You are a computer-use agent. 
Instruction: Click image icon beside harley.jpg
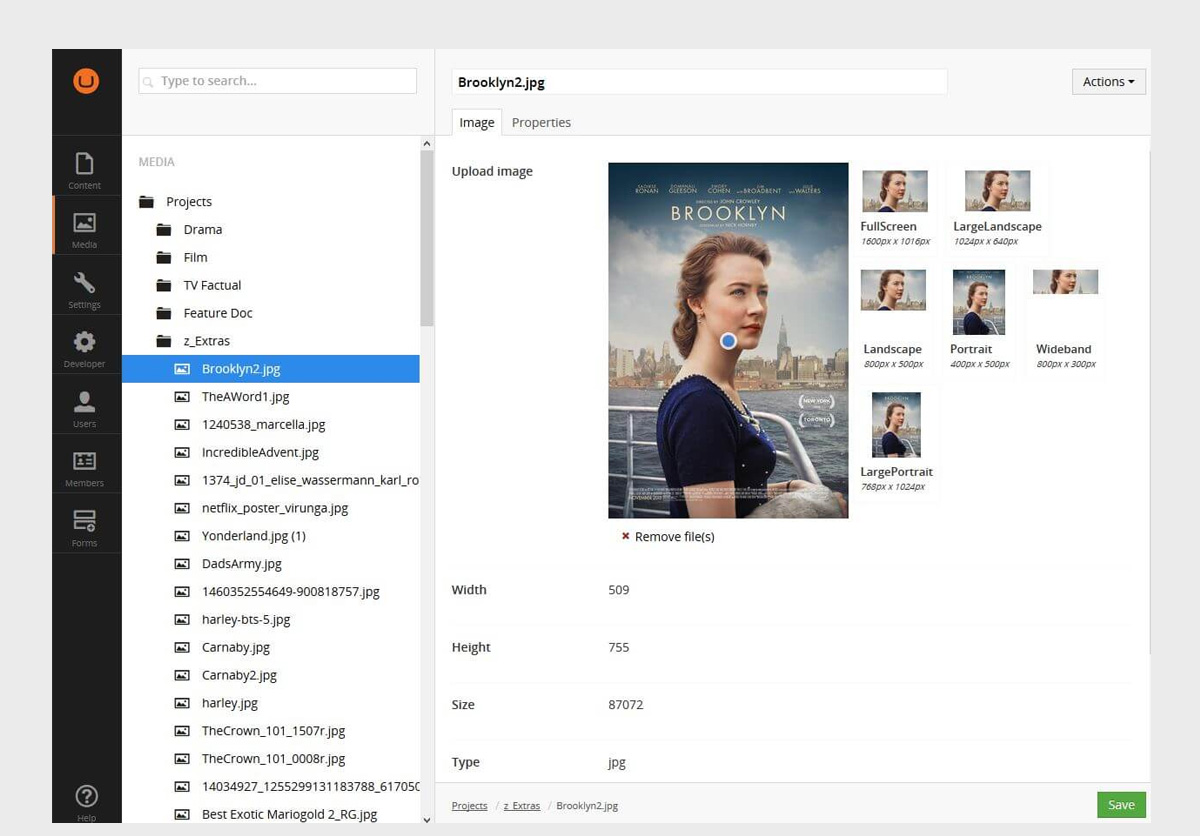click(182, 704)
